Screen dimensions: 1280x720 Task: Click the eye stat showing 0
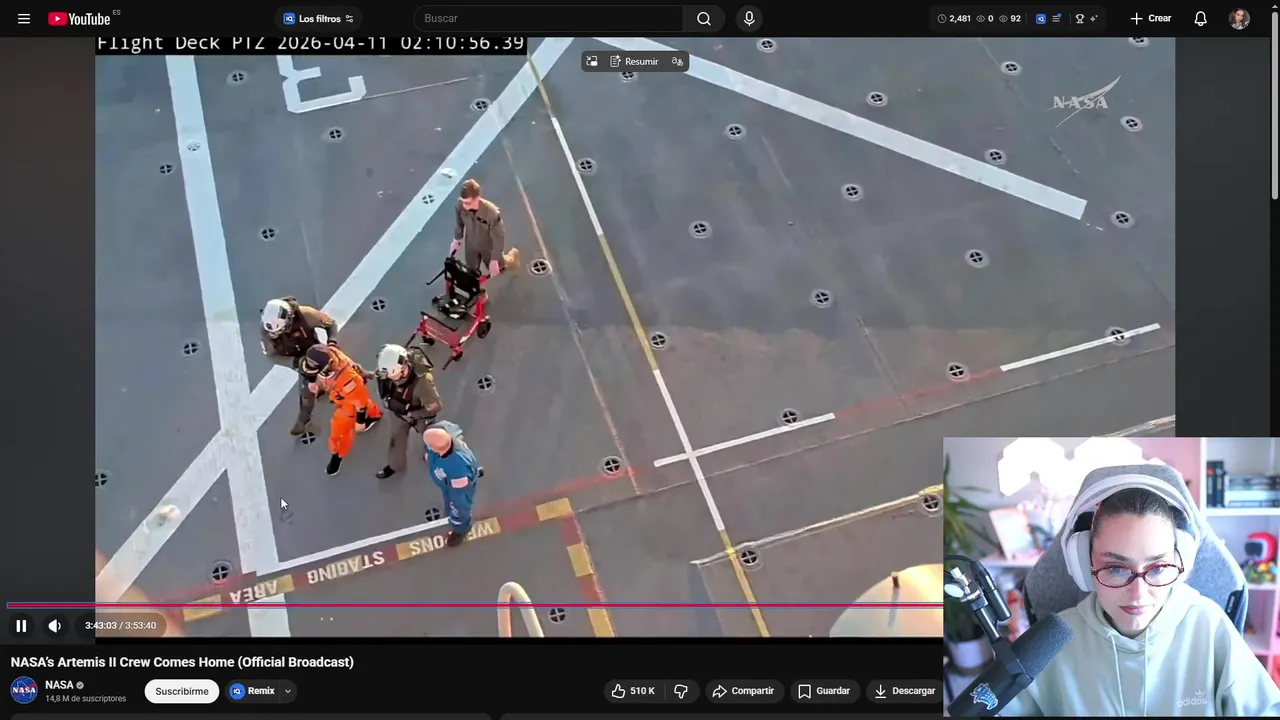(985, 19)
